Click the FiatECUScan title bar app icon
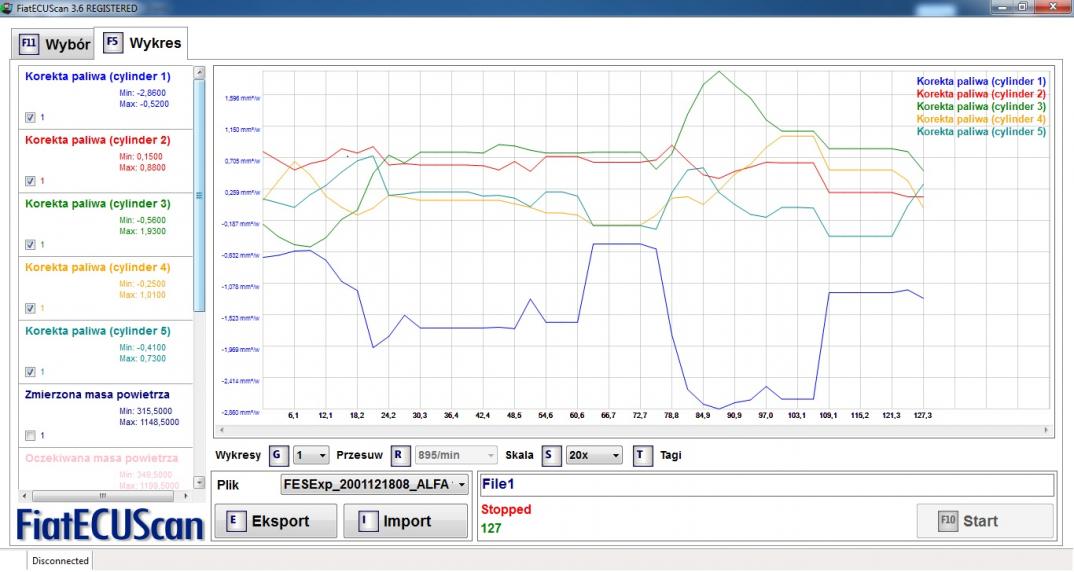This screenshot has height=572, width=1074. click(x=9, y=7)
